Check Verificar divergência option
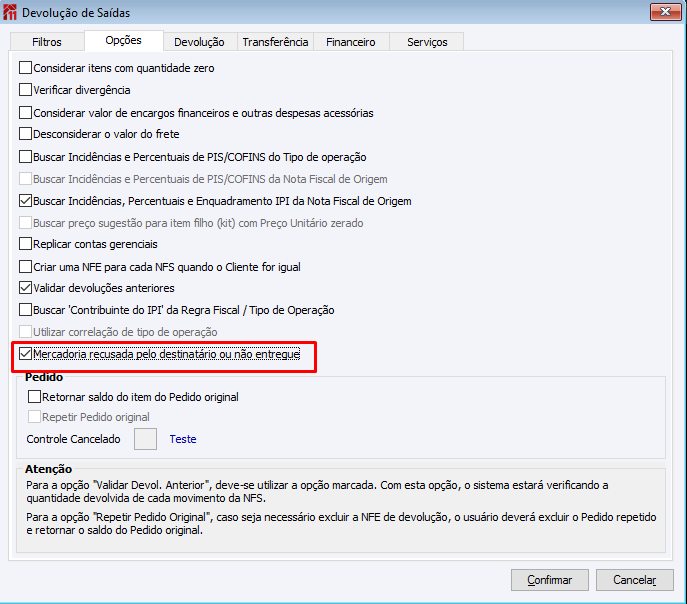This screenshot has height=604, width=687. (25, 90)
